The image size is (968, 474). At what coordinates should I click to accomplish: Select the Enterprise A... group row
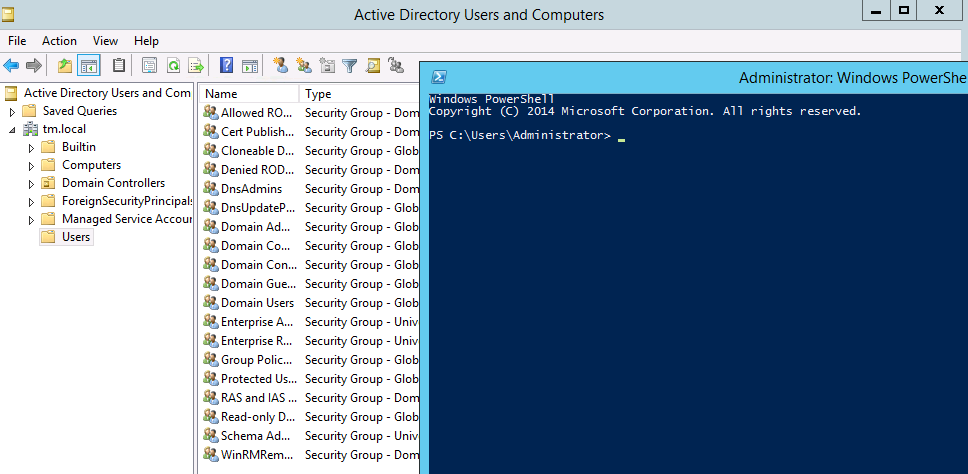click(x=311, y=322)
